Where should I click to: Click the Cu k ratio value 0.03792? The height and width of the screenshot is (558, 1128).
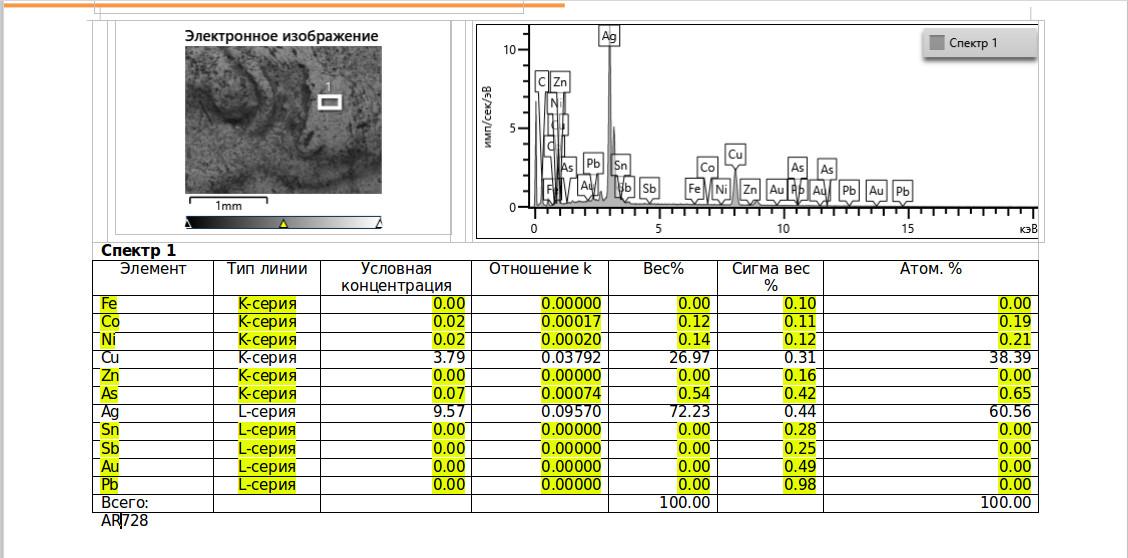[571, 358]
